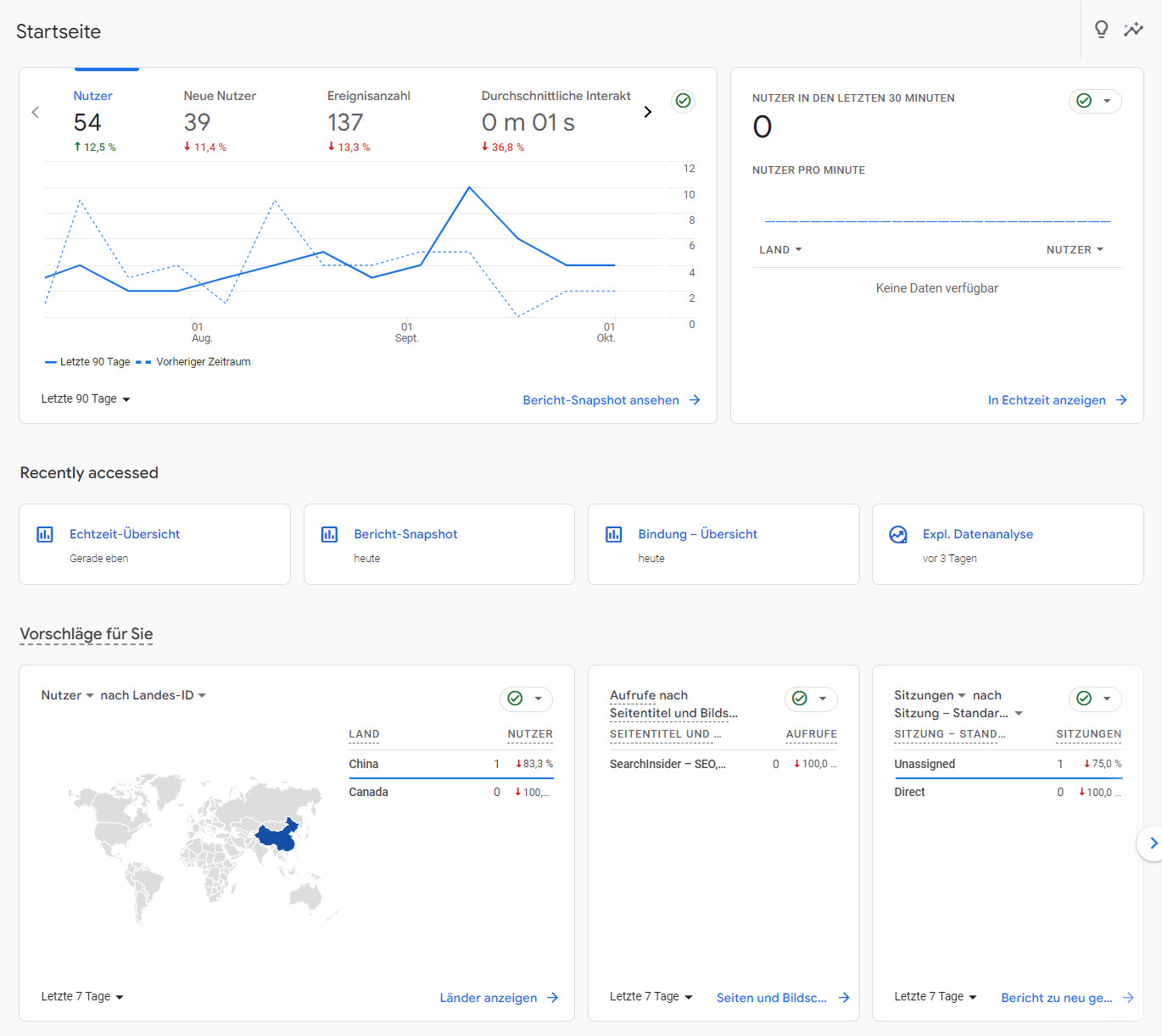Change the Letzte 7 Tage range on the country card

pyautogui.click(x=82, y=996)
